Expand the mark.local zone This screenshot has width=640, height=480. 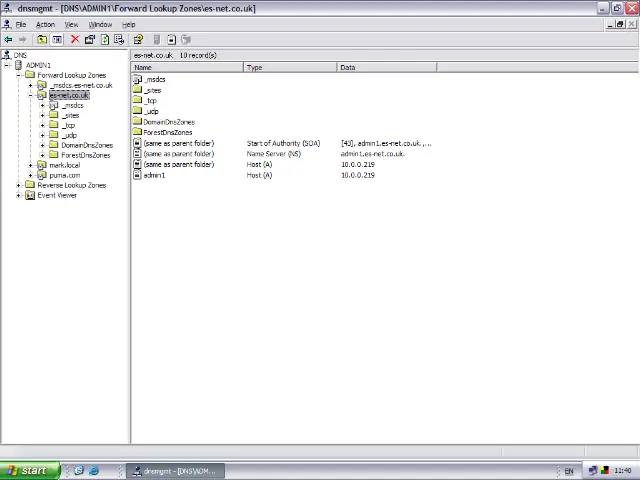pos(30,165)
